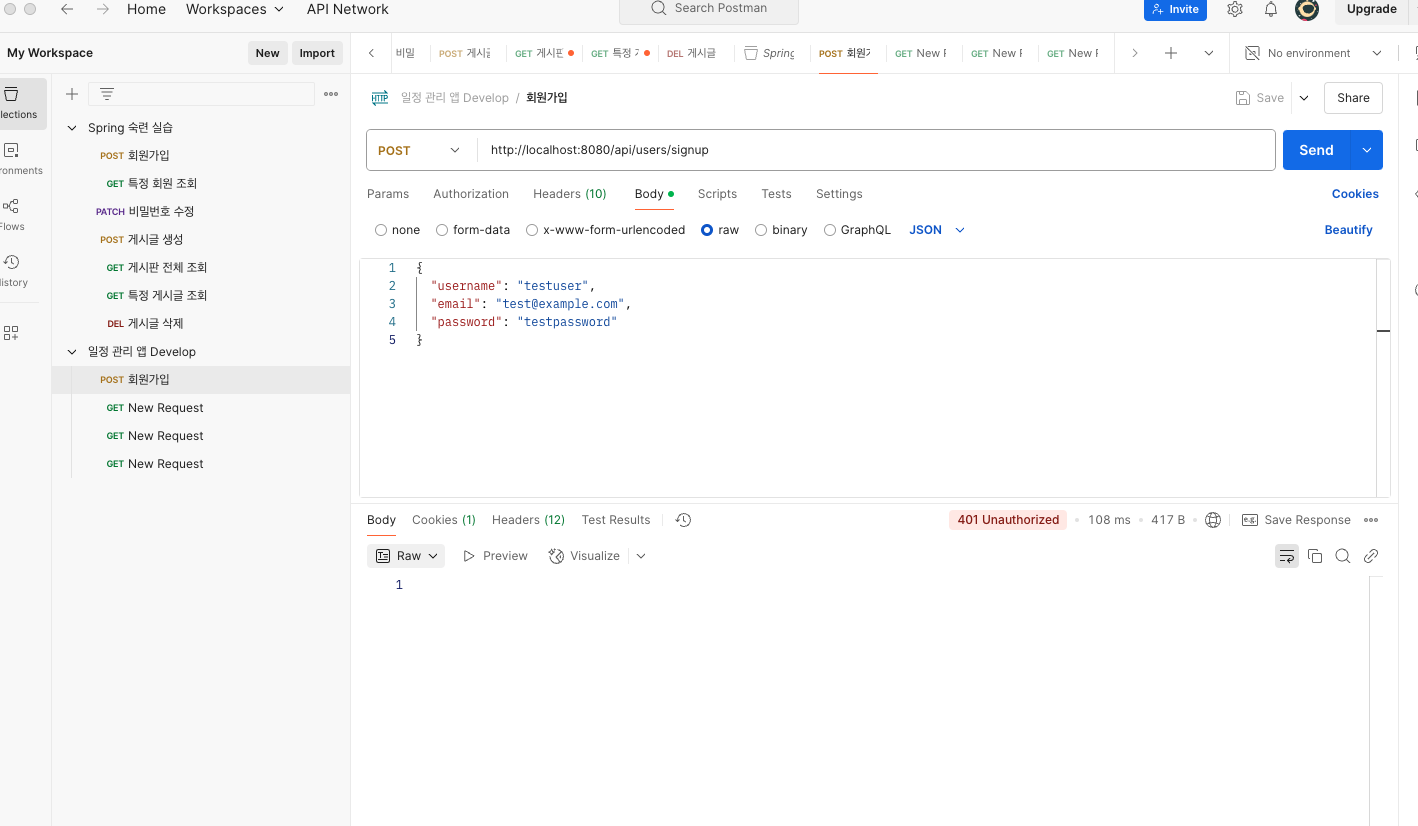Click the configure sidebar grid-plus icon

point(12,333)
